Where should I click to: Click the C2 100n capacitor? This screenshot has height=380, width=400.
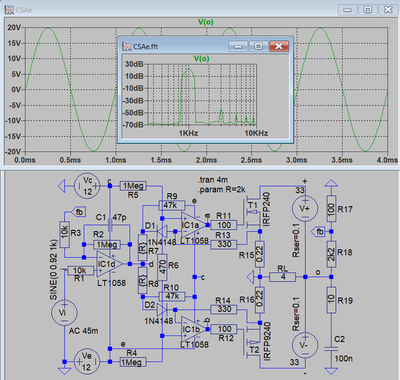pos(331,349)
